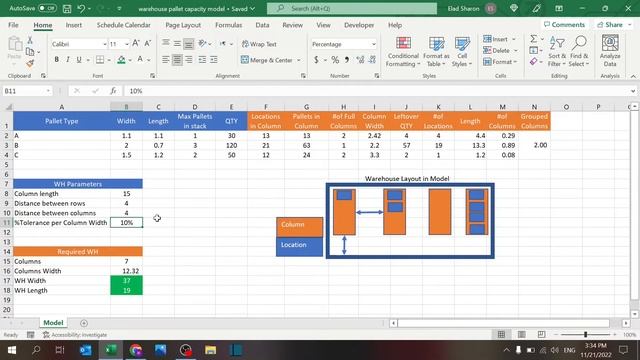Collapse the ribbon with the chevron
The height and width of the screenshot is (360, 640).
click(633, 76)
